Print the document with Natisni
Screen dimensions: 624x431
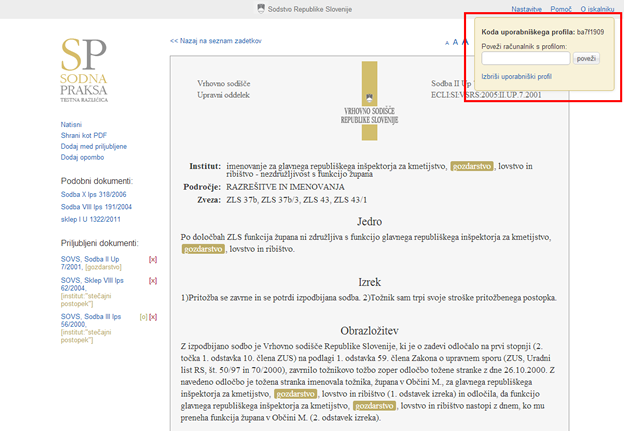(71, 125)
